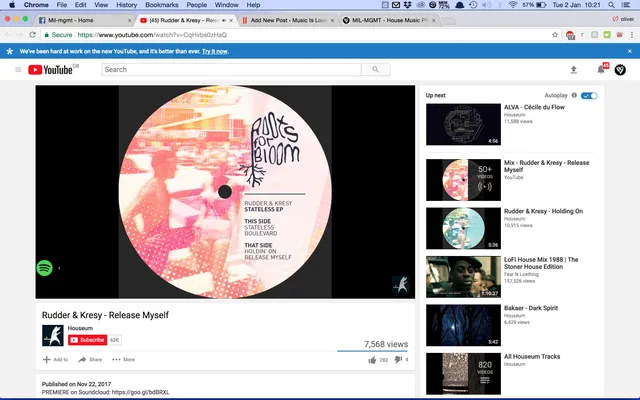This screenshot has height=400, width=640.
Task: Open the LoFi House Mix 1988 thumbnail
Action: (463, 277)
